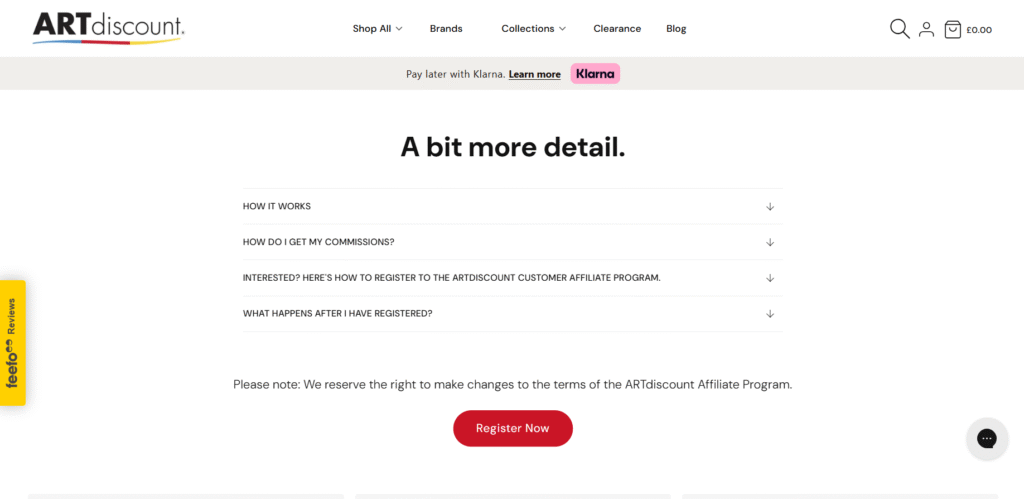This screenshot has height=499, width=1024.
Task: Open the chat support bubble
Action: (986, 439)
